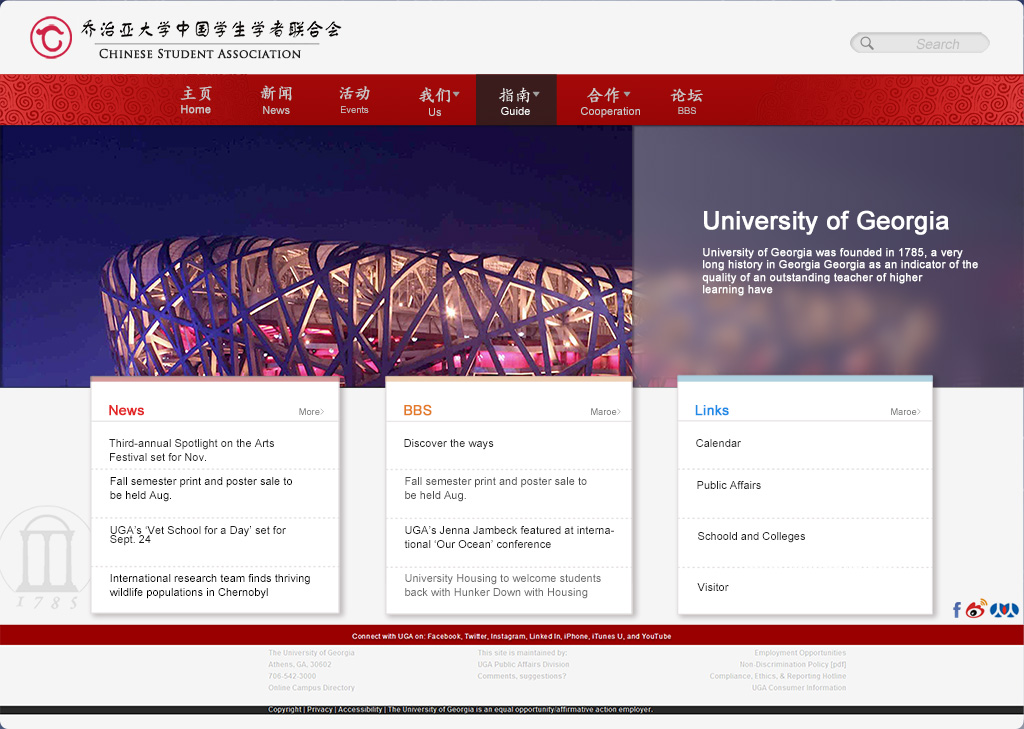The height and width of the screenshot is (729, 1024).
Task: Go to the Home menu item
Action: (196, 101)
